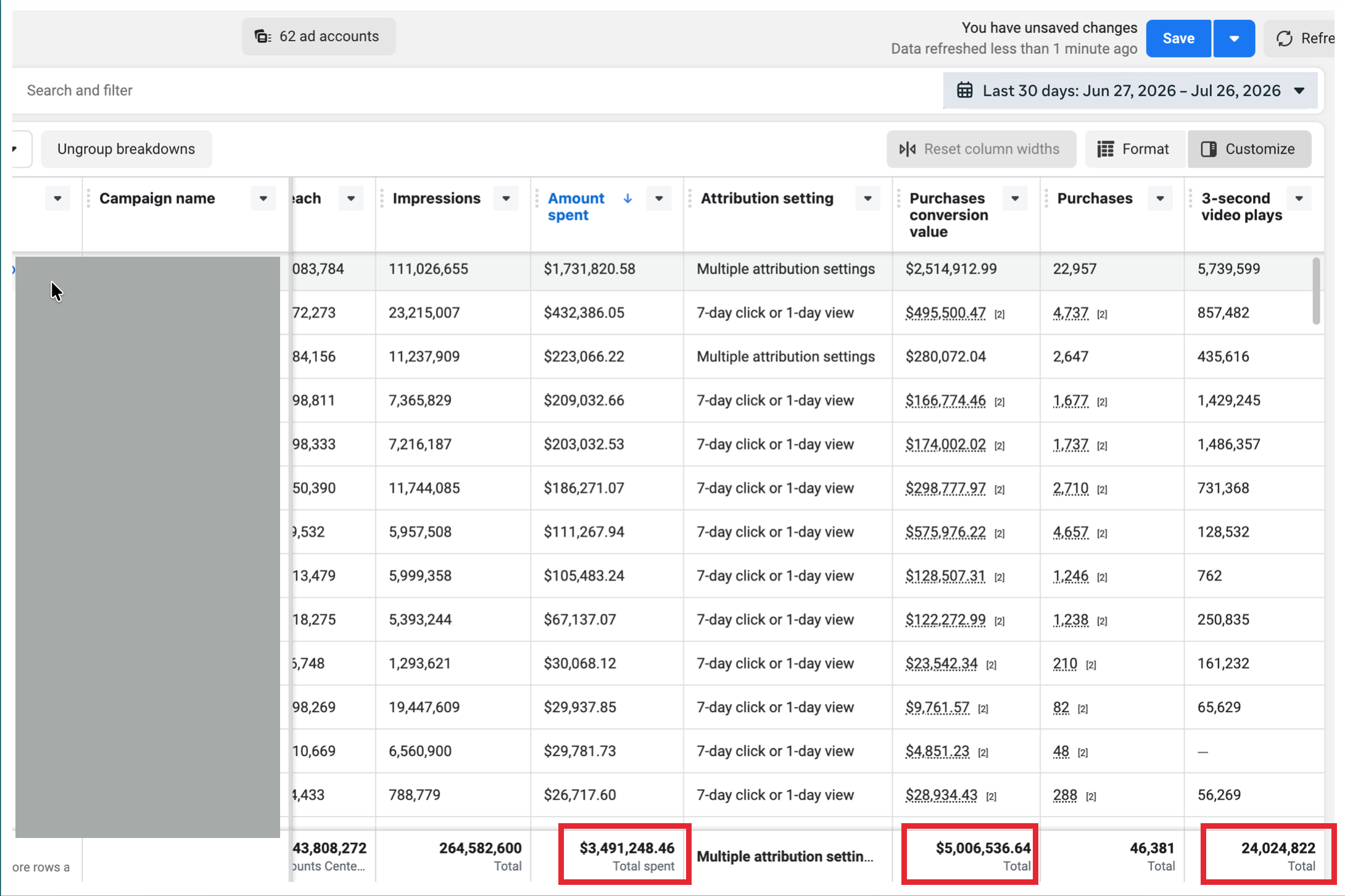1345x896 pixels.
Task: Click the 288 purchases value
Action: 1065,795
